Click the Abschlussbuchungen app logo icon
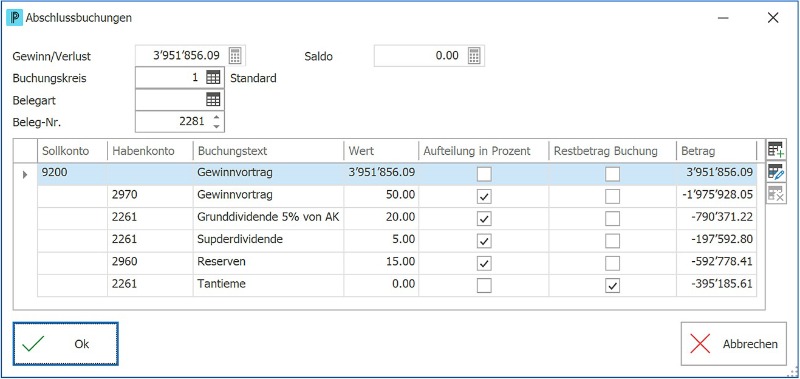This screenshot has width=800, height=379. 14,18
